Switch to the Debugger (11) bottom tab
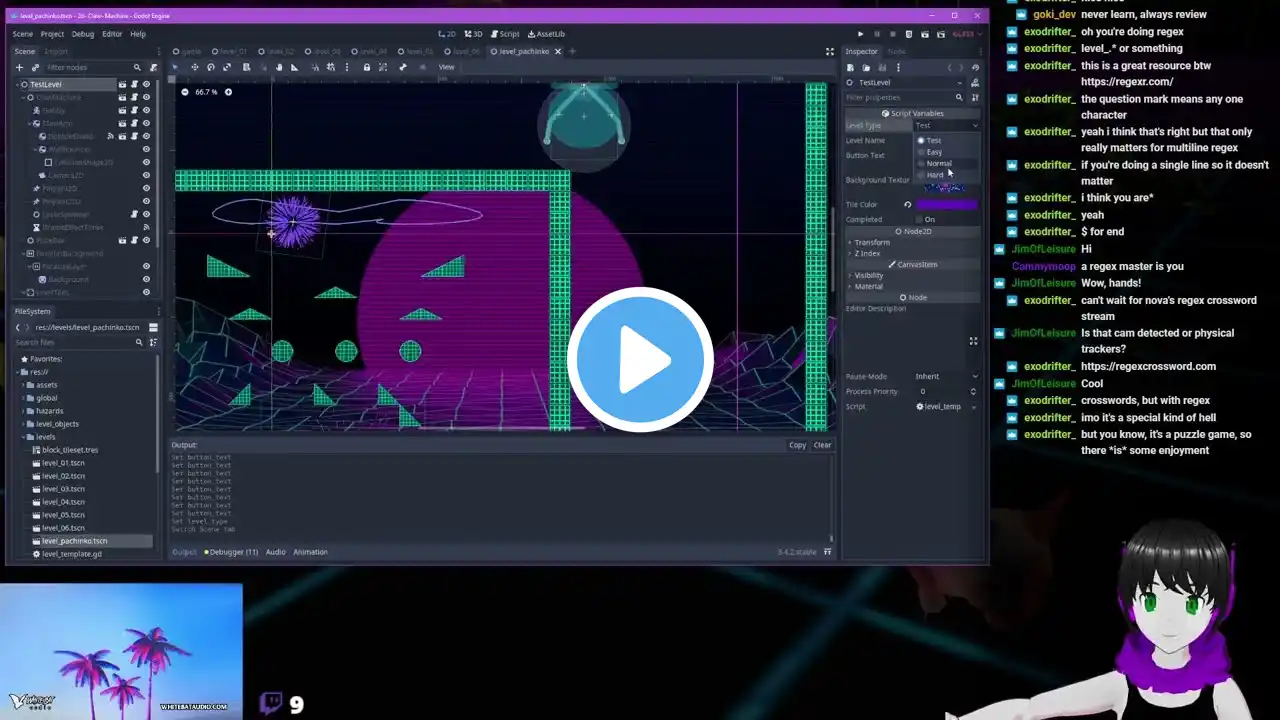The width and height of the screenshot is (1280, 720). tap(231, 552)
